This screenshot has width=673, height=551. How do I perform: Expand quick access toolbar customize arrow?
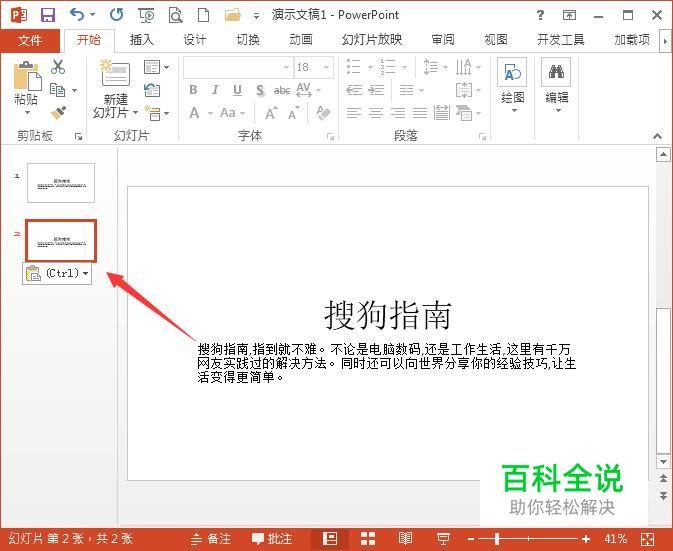[x=256, y=16]
